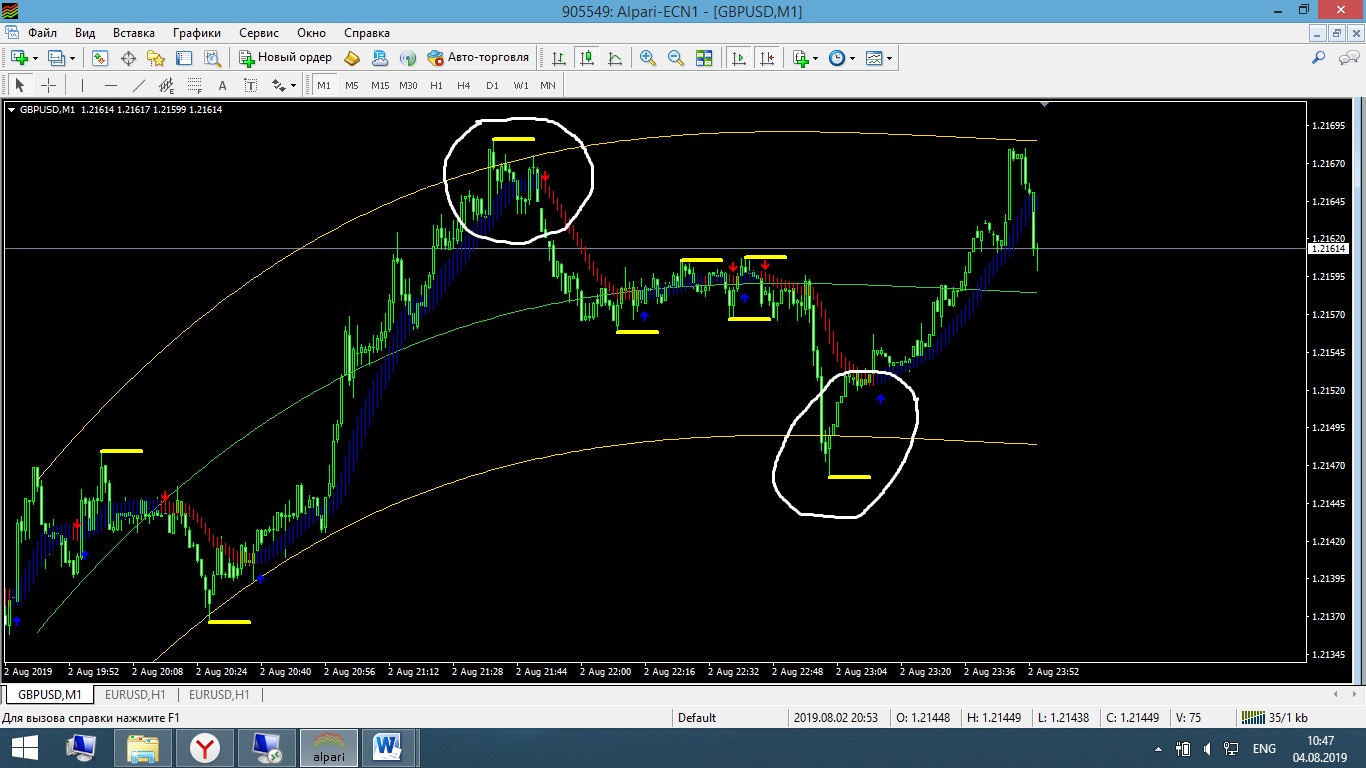Toggle chart auto scroll

pyautogui.click(x=739, y=58)
